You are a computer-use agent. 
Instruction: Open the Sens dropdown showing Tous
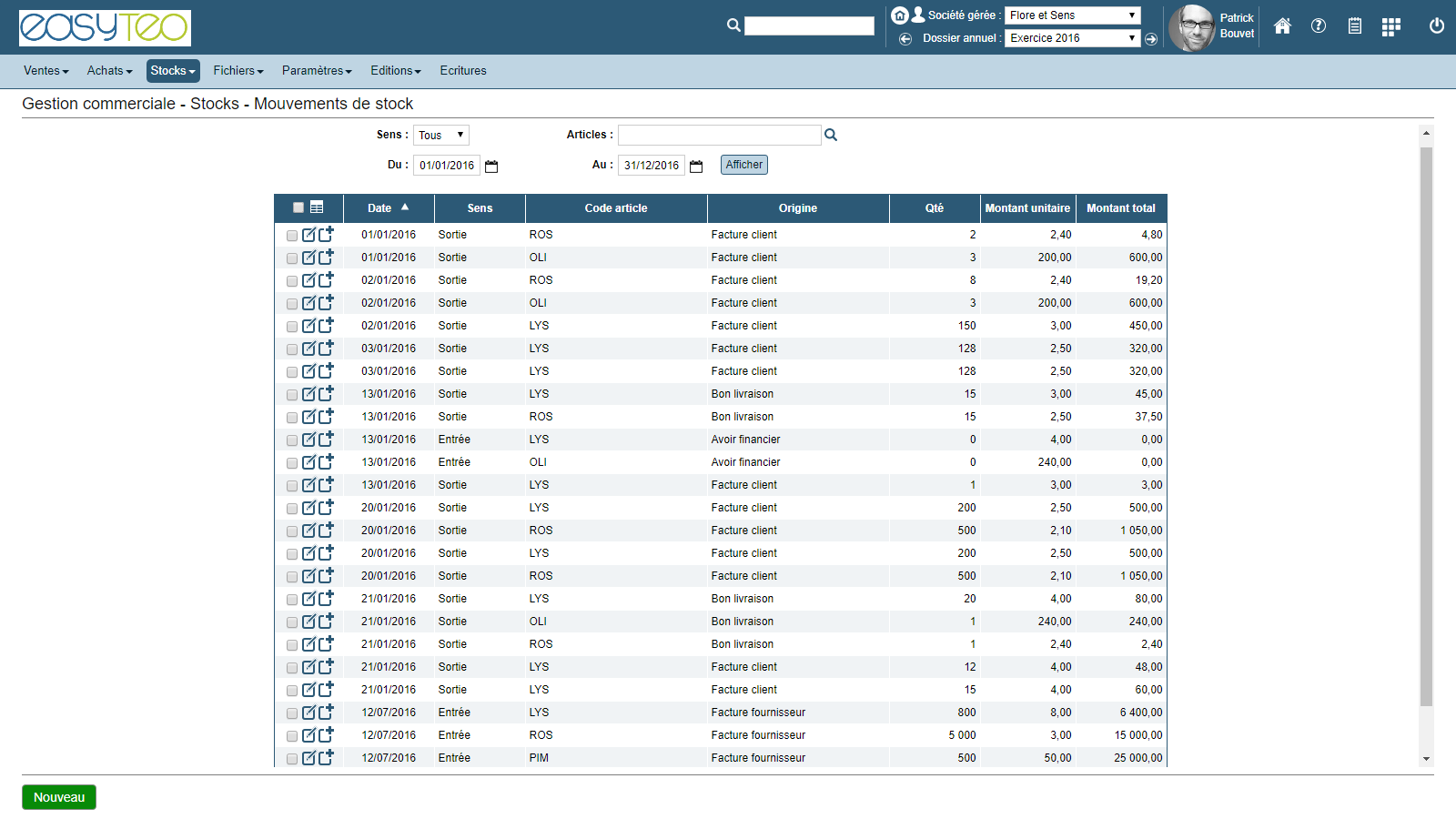(x=441, y=136)
